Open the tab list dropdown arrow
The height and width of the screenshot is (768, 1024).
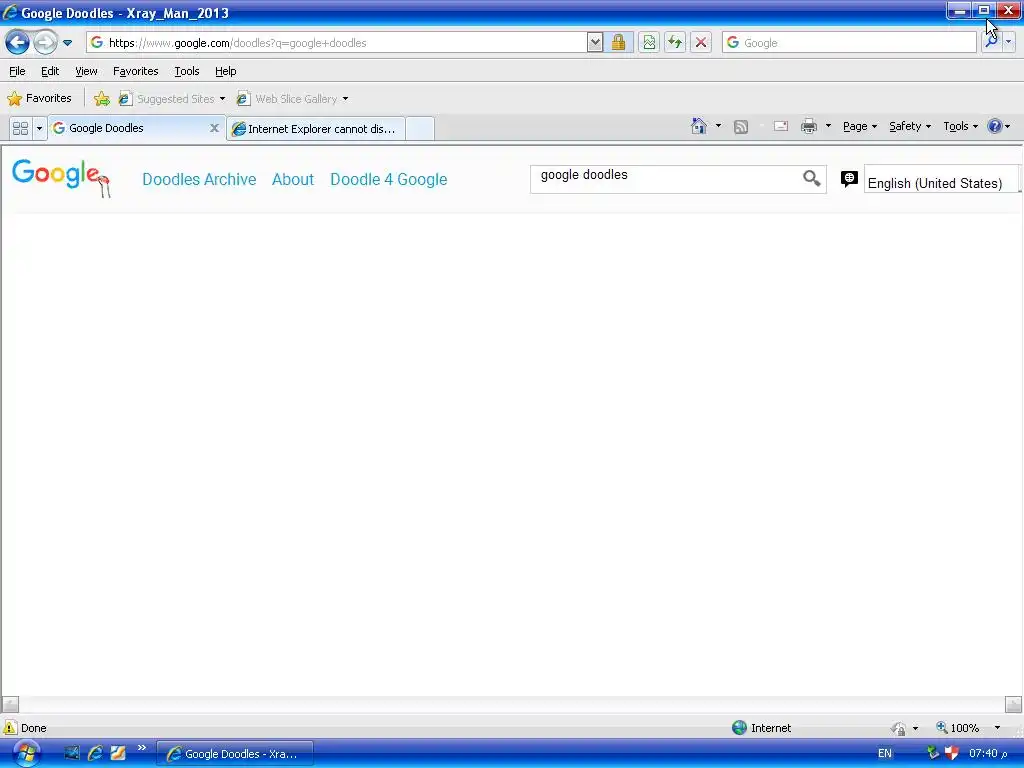(x=39, y=128)
